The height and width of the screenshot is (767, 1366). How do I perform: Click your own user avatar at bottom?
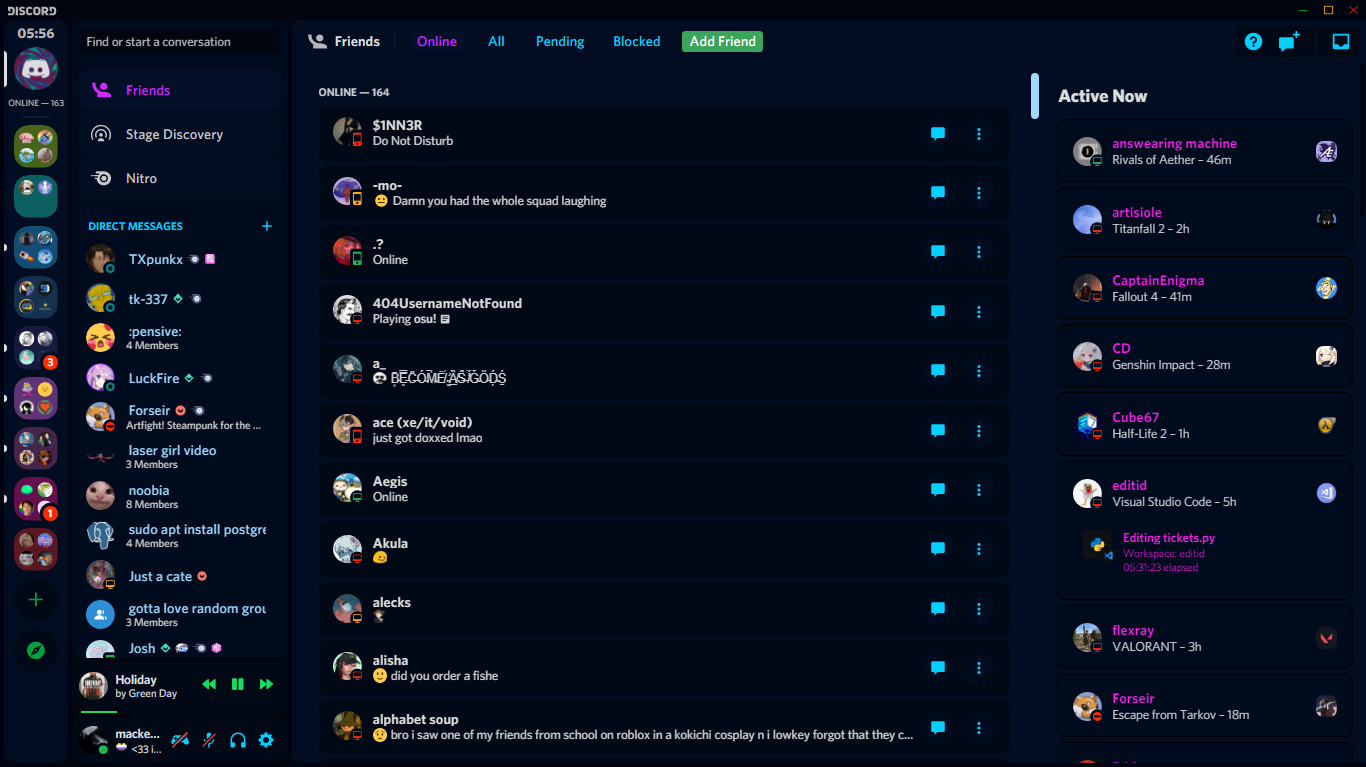[94, 740]
